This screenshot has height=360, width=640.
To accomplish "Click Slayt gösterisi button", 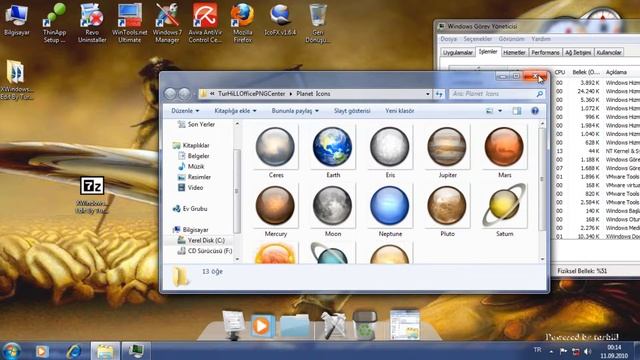I will coord(352,111).
